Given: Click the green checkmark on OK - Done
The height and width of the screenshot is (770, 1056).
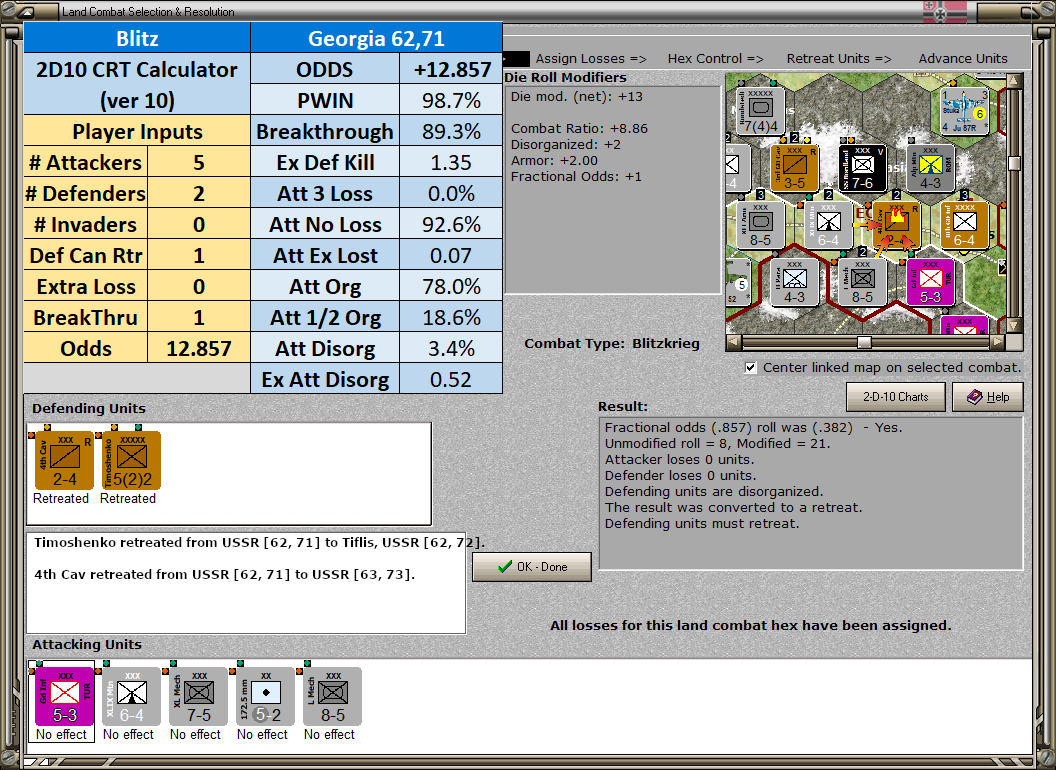Looking at the screenshot, I should [x=504, y=567].
